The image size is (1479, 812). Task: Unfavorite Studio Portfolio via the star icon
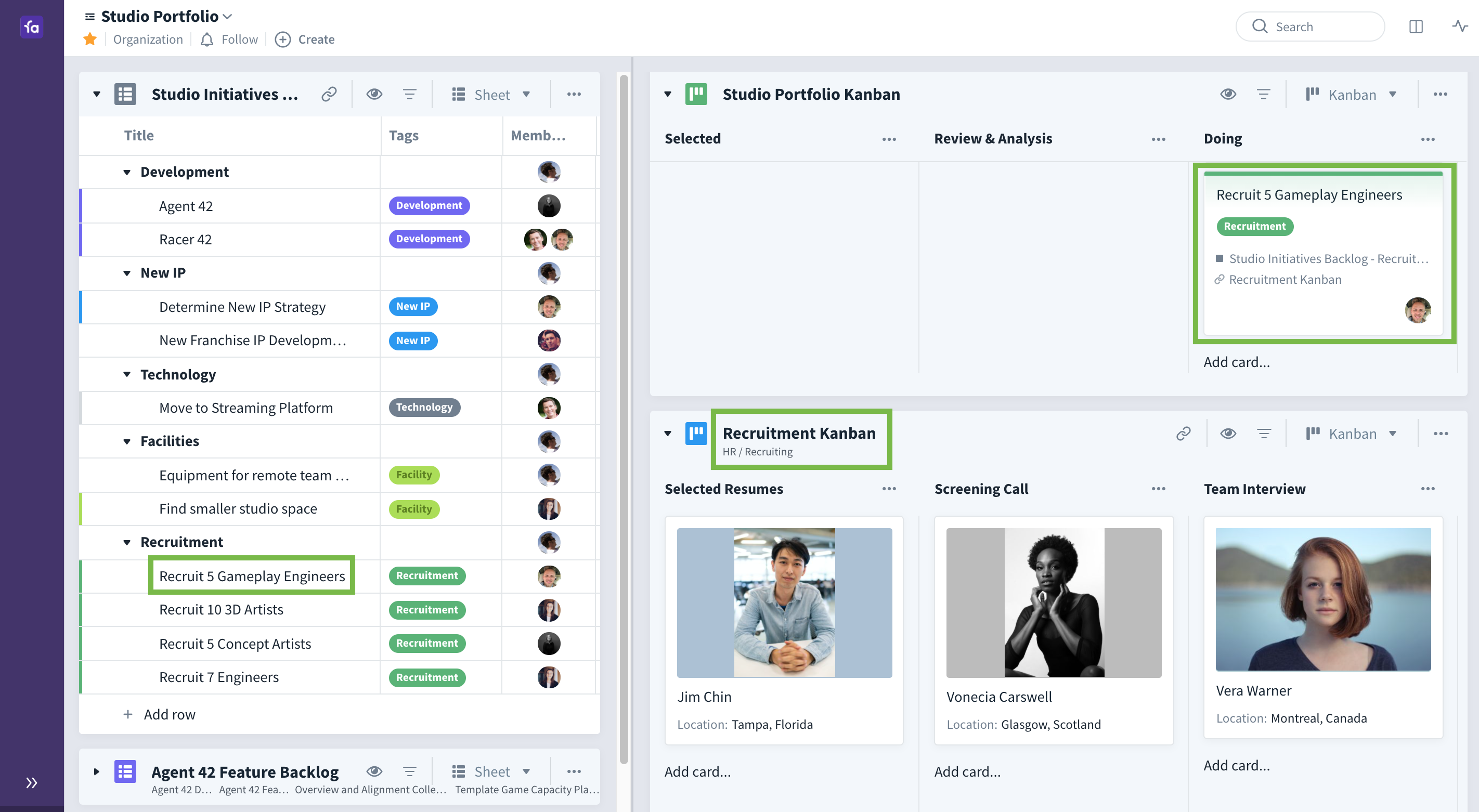coord(89,39)
